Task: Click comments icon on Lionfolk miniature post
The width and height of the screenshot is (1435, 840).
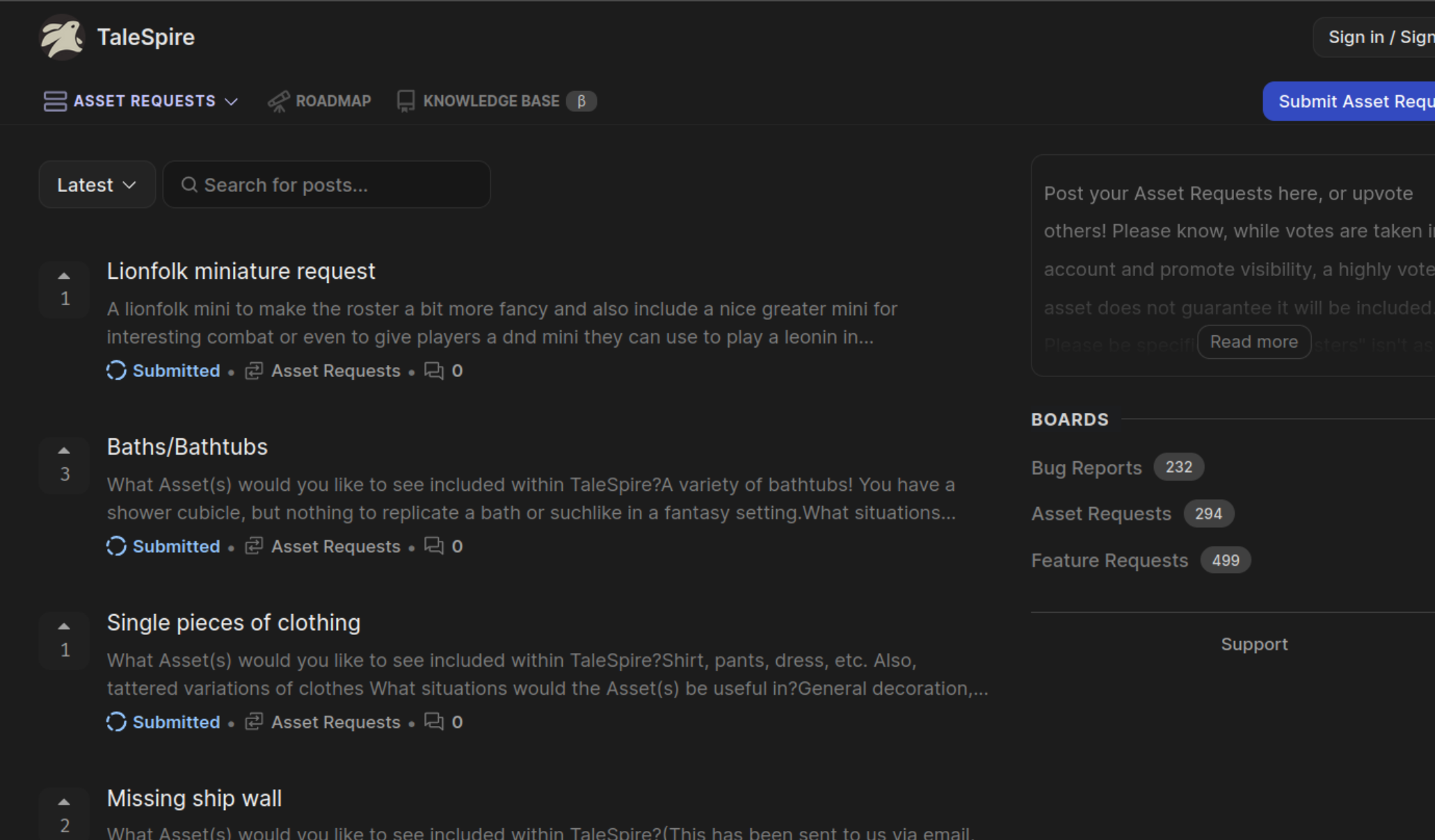Action: click(434, 371)
